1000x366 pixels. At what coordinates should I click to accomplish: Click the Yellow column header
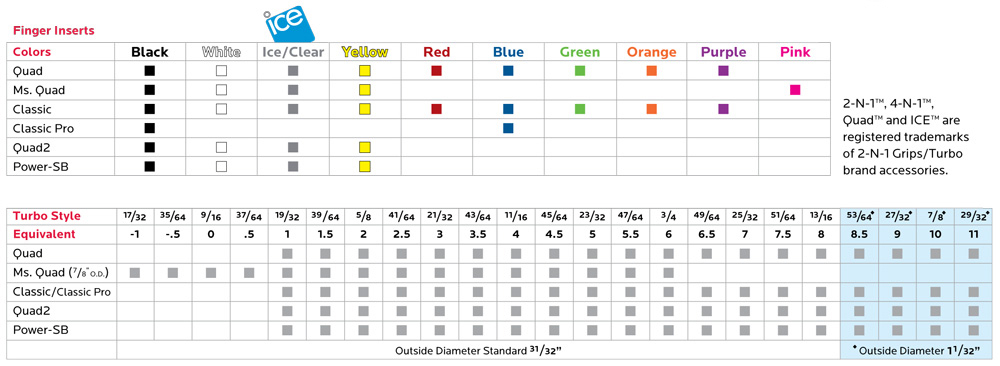365,52
